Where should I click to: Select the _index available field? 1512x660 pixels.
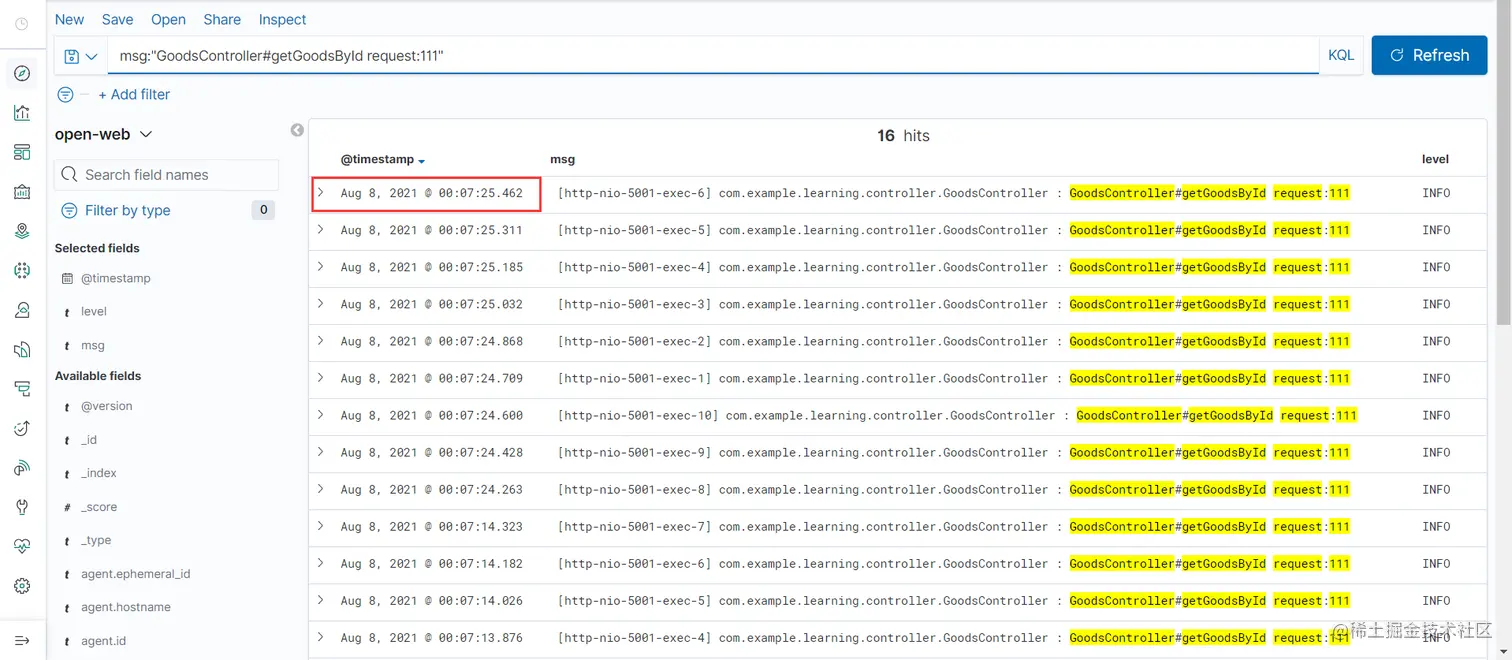[x=99, y=473]
